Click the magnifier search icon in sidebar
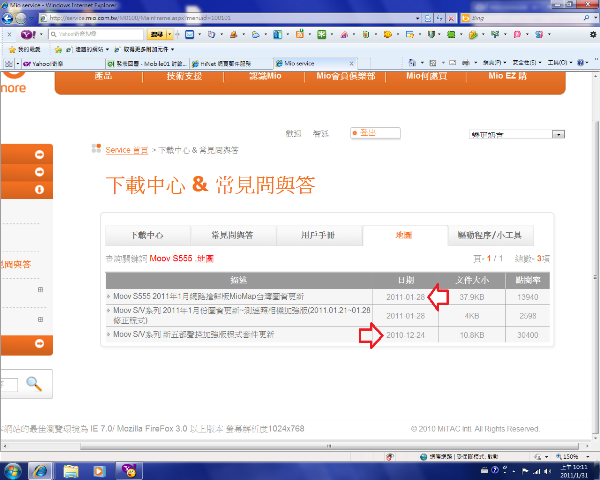Screen dimensions: 600x480 point(34,384)
